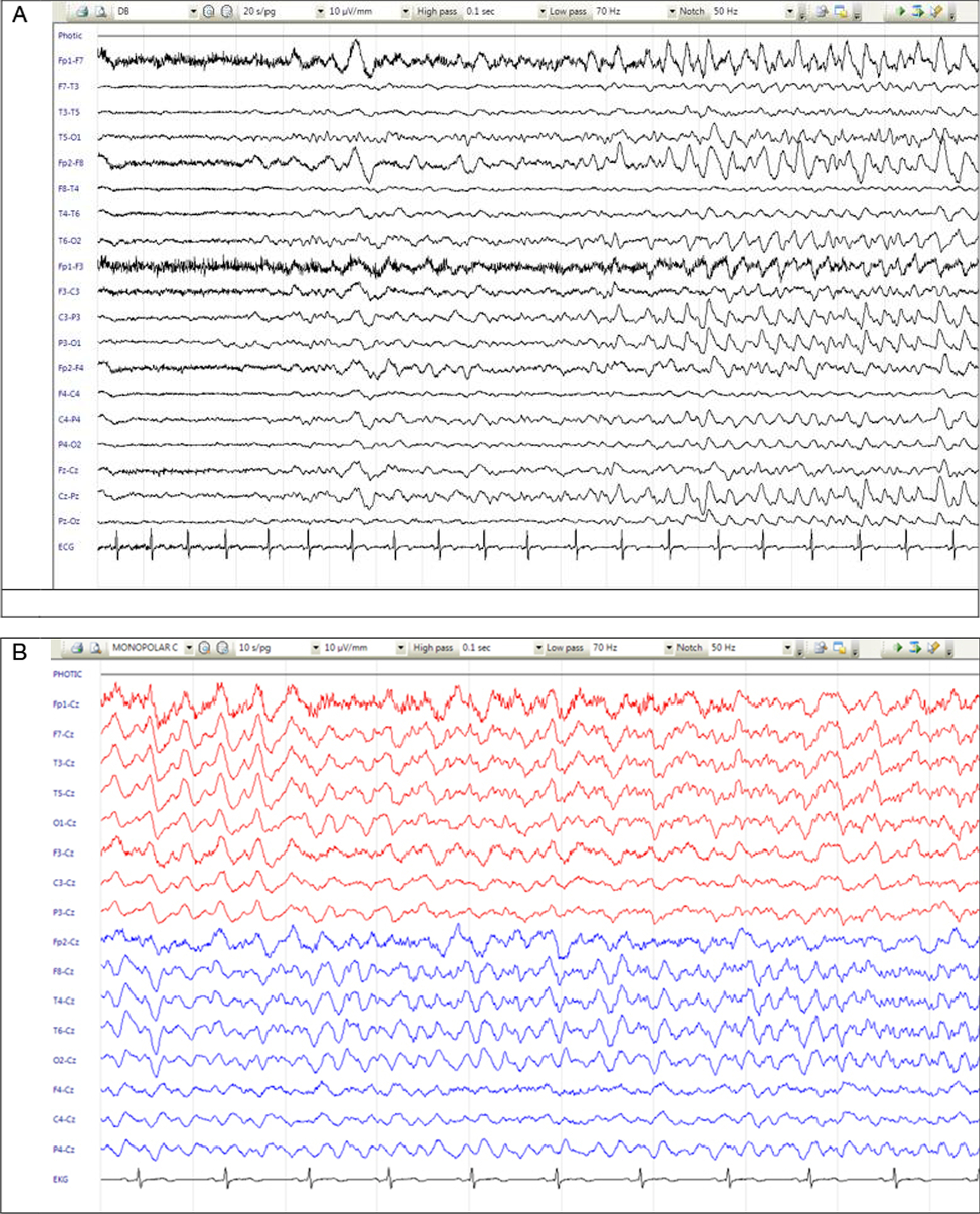The width and height of the screenshot is (980, 1214).
Task: Select the O2-Cz channel label
Action: 64,1060
